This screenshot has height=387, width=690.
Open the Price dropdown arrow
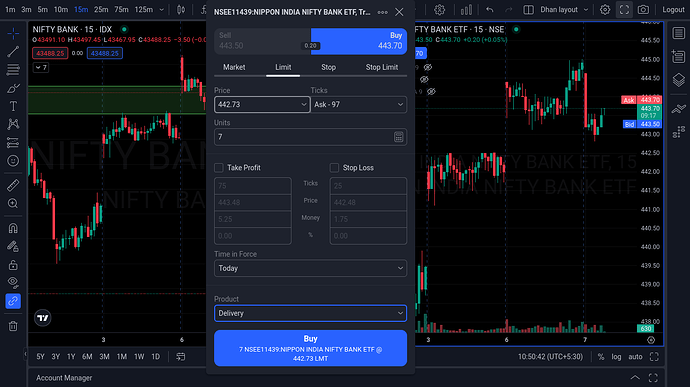[x=304, y=105]
